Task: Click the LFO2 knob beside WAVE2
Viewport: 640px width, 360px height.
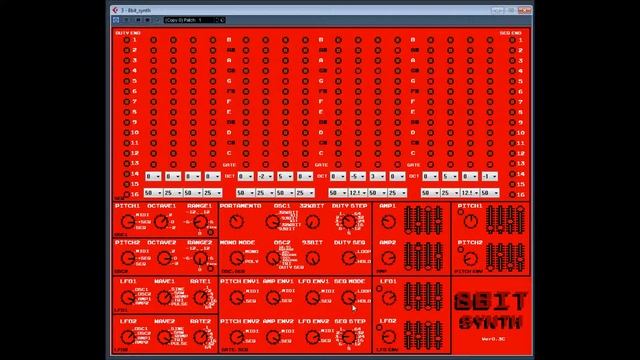Action: point(128,337)
